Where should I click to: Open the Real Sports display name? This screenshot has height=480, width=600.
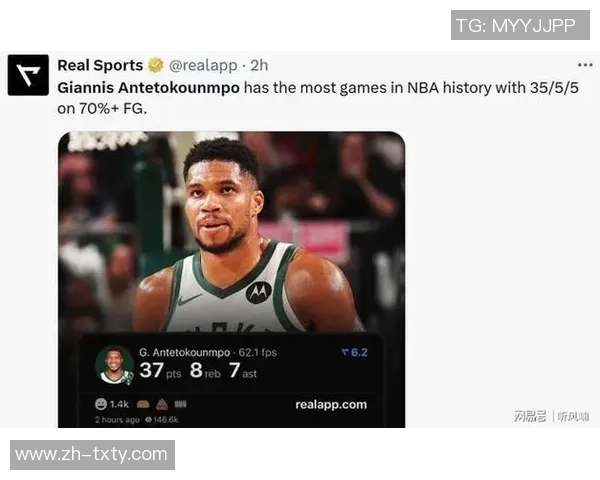(x=100, y=65)
